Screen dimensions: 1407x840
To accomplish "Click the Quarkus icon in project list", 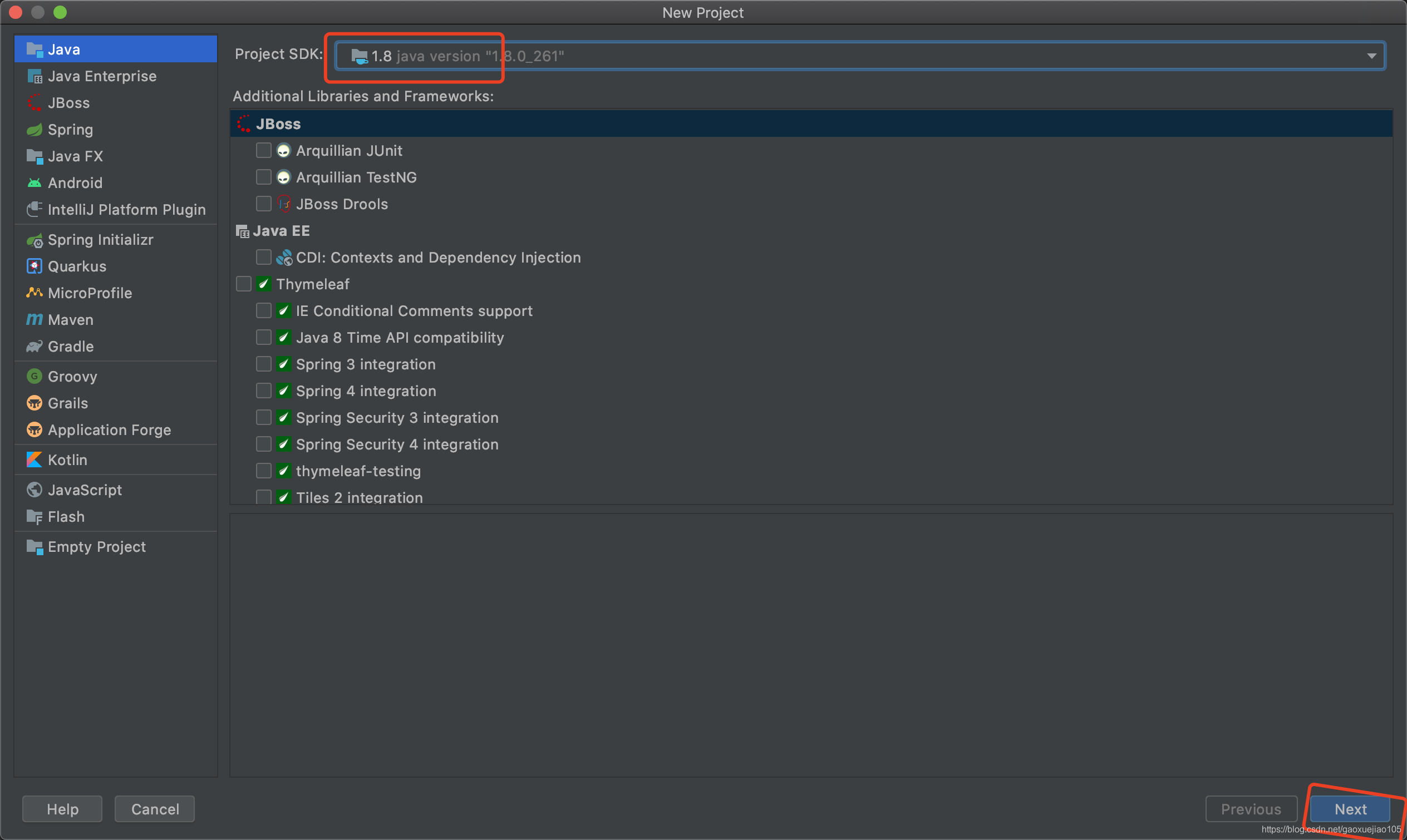I will click(35, 266).
